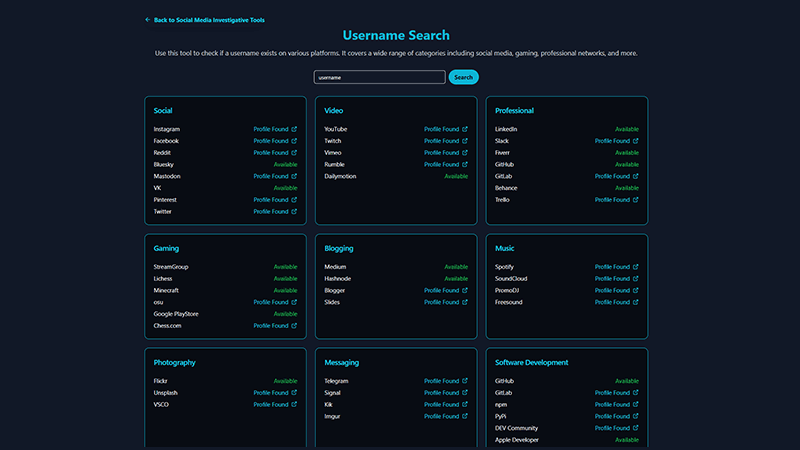Open Vimeo profile external link icon
The height and width of the screenshot is (450, 800).
point(465,153)
